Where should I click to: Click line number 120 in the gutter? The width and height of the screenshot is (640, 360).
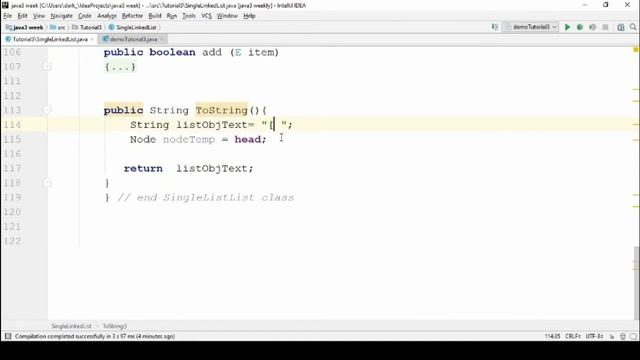coord(12,212)
